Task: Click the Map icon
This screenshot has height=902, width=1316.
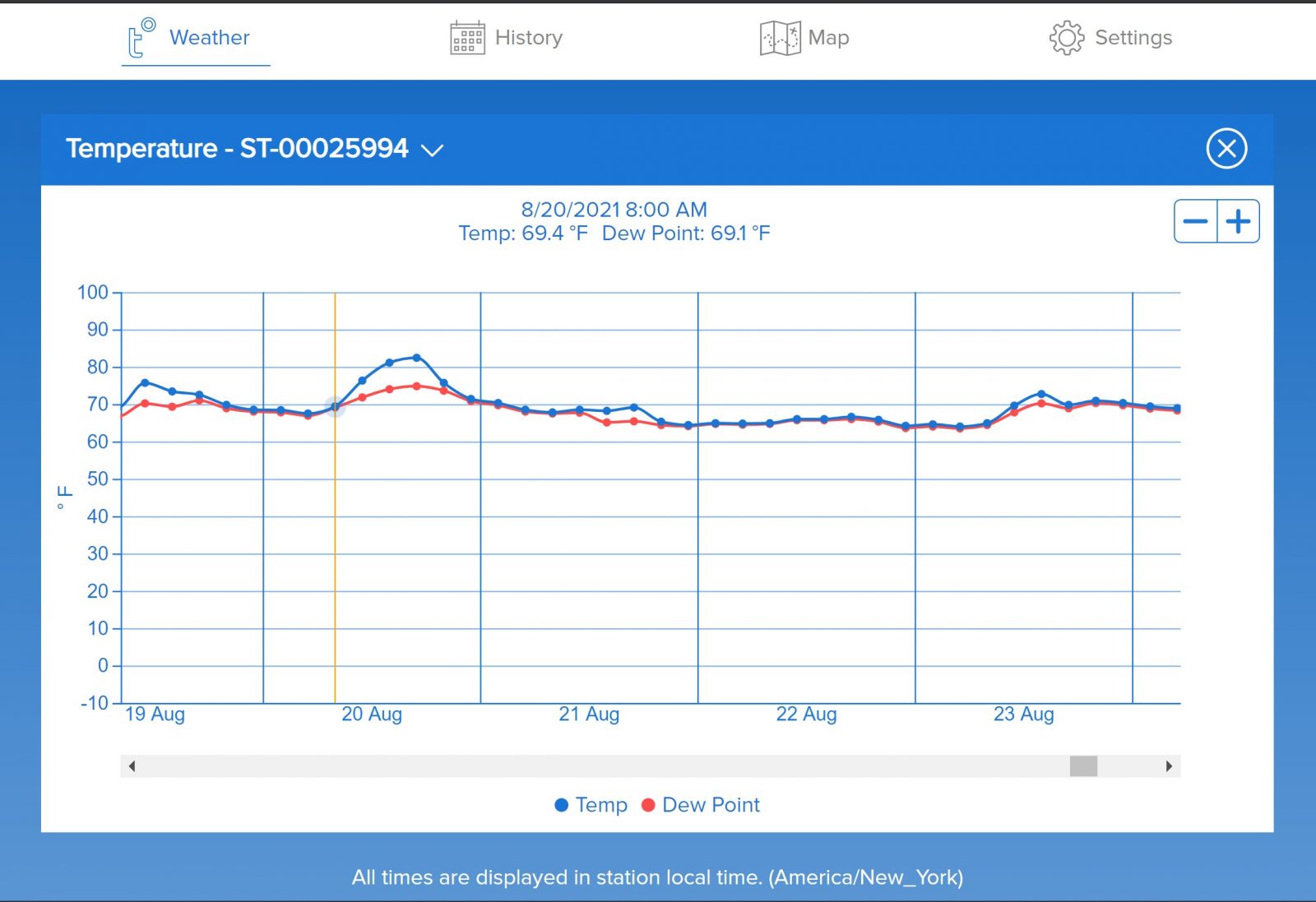Action: pos(780,38)
